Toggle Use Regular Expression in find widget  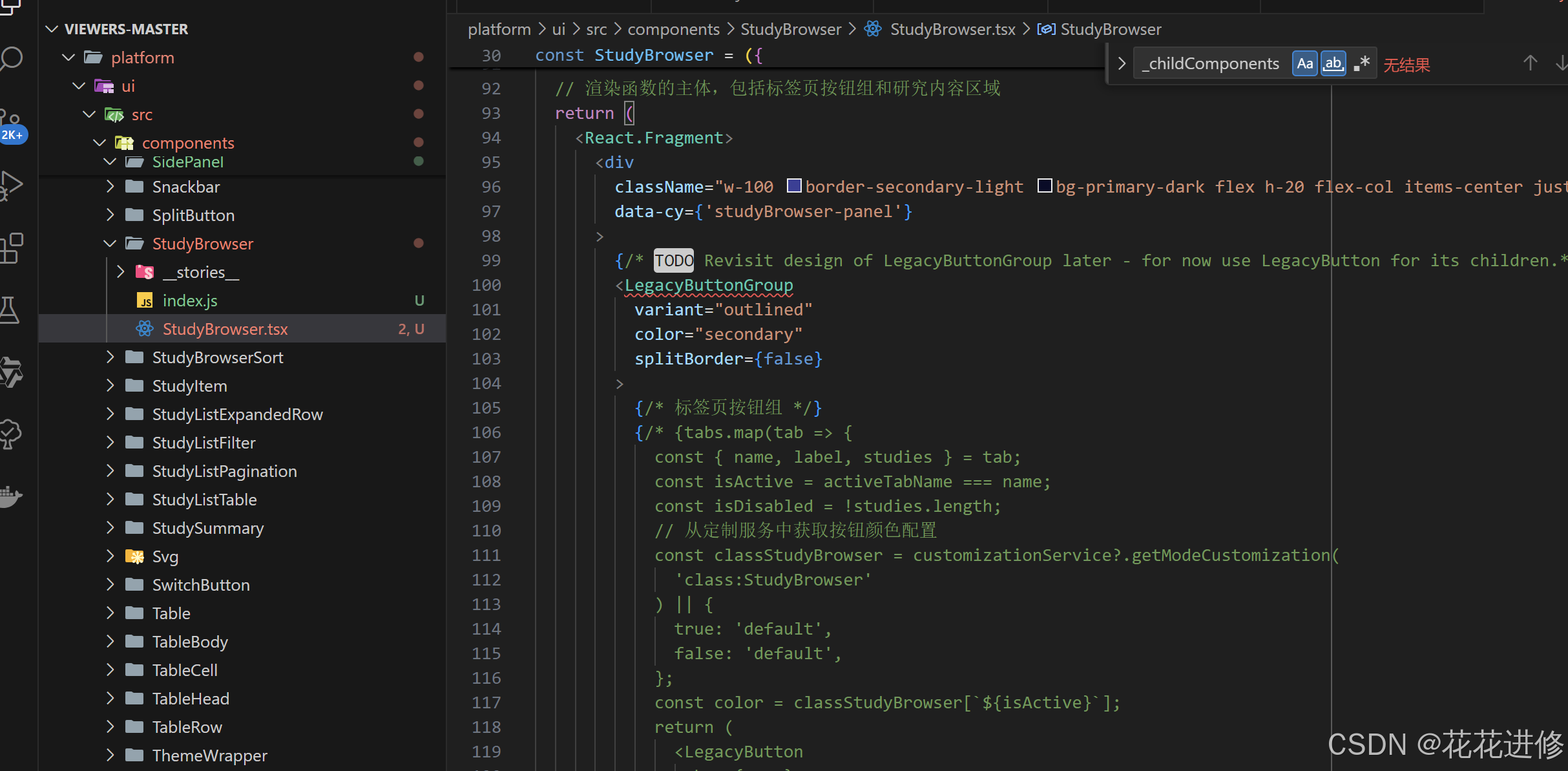click(x=1361, y=63)
